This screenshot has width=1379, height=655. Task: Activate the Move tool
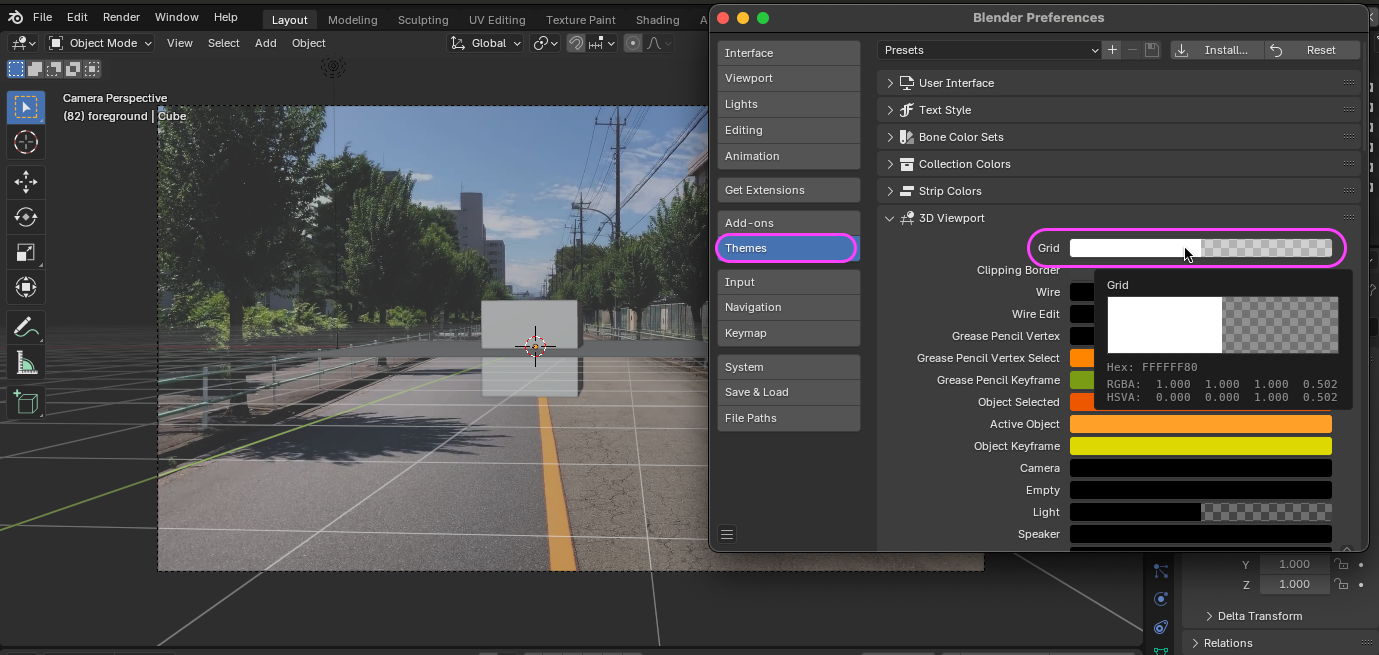pos(26,182)
